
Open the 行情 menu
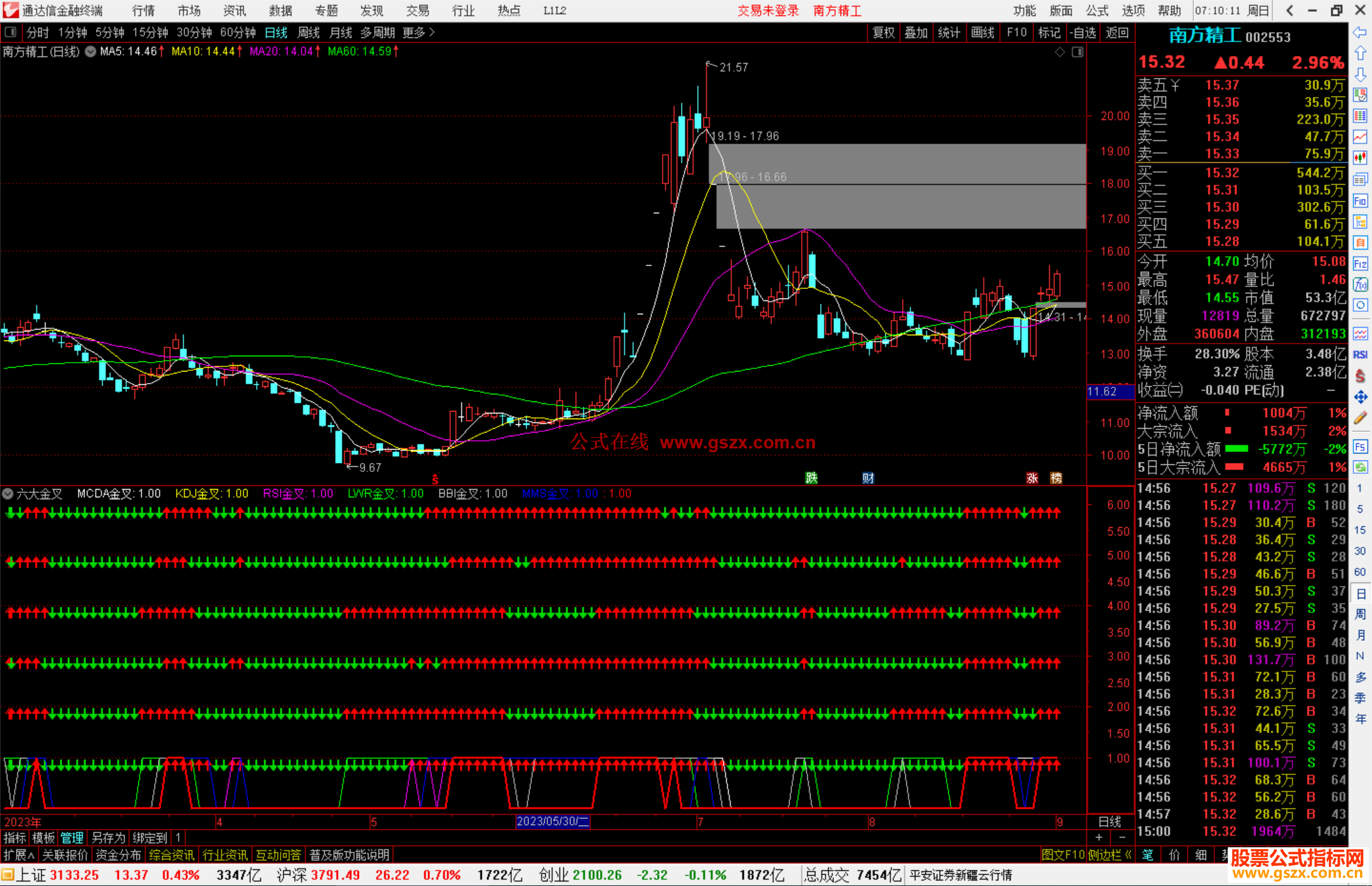tap(143, 10)
